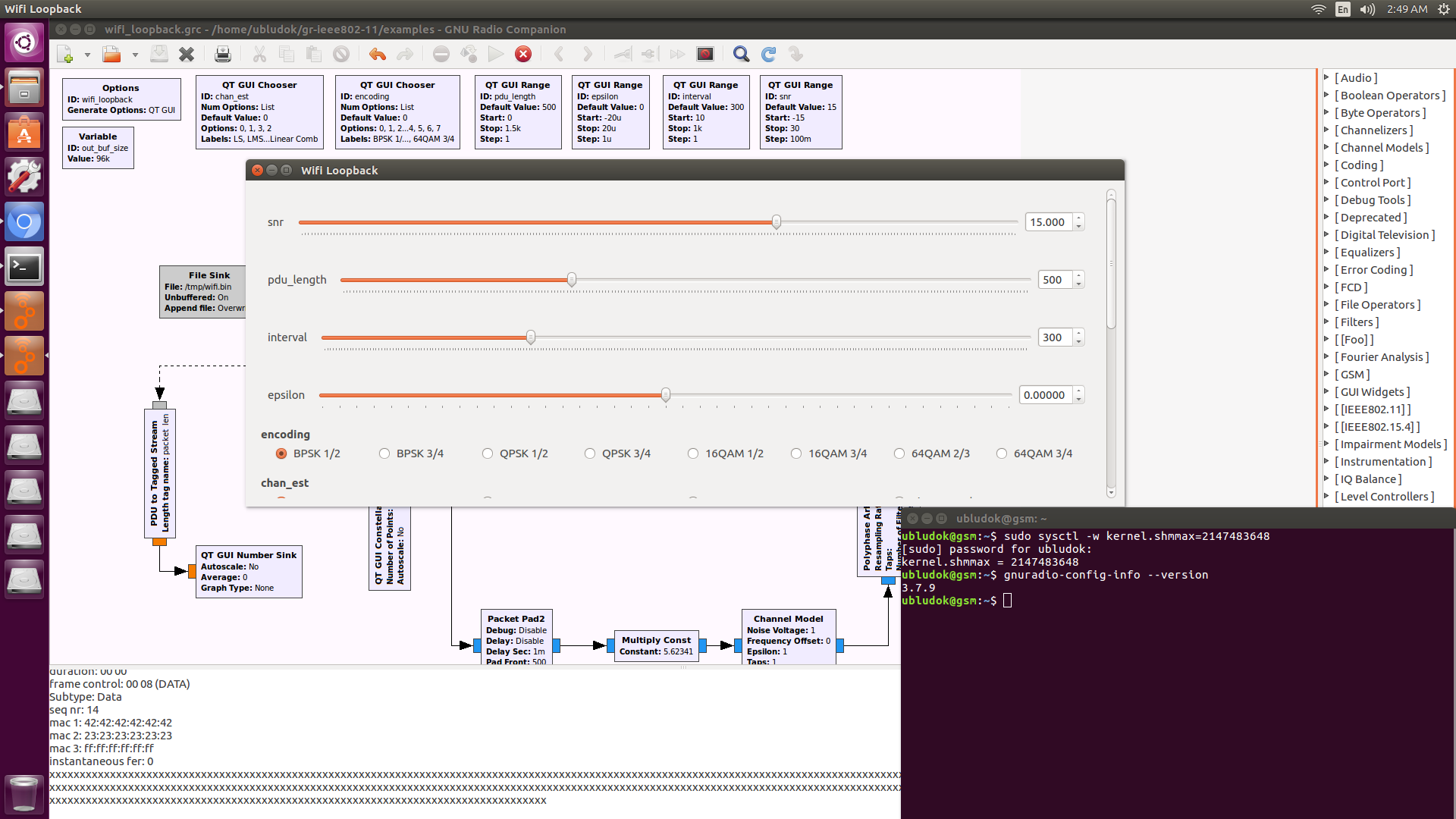Viewport: 1456px width, 819px height.
Task: Stop the running flowgraph (red kill icon)
Action: pos(522,54)
